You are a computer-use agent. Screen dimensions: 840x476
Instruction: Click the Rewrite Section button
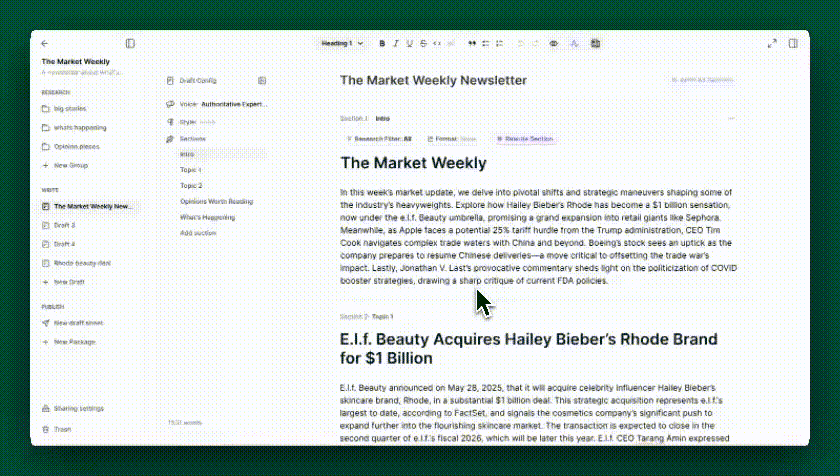pyautogui.click(x=525, y=139)
